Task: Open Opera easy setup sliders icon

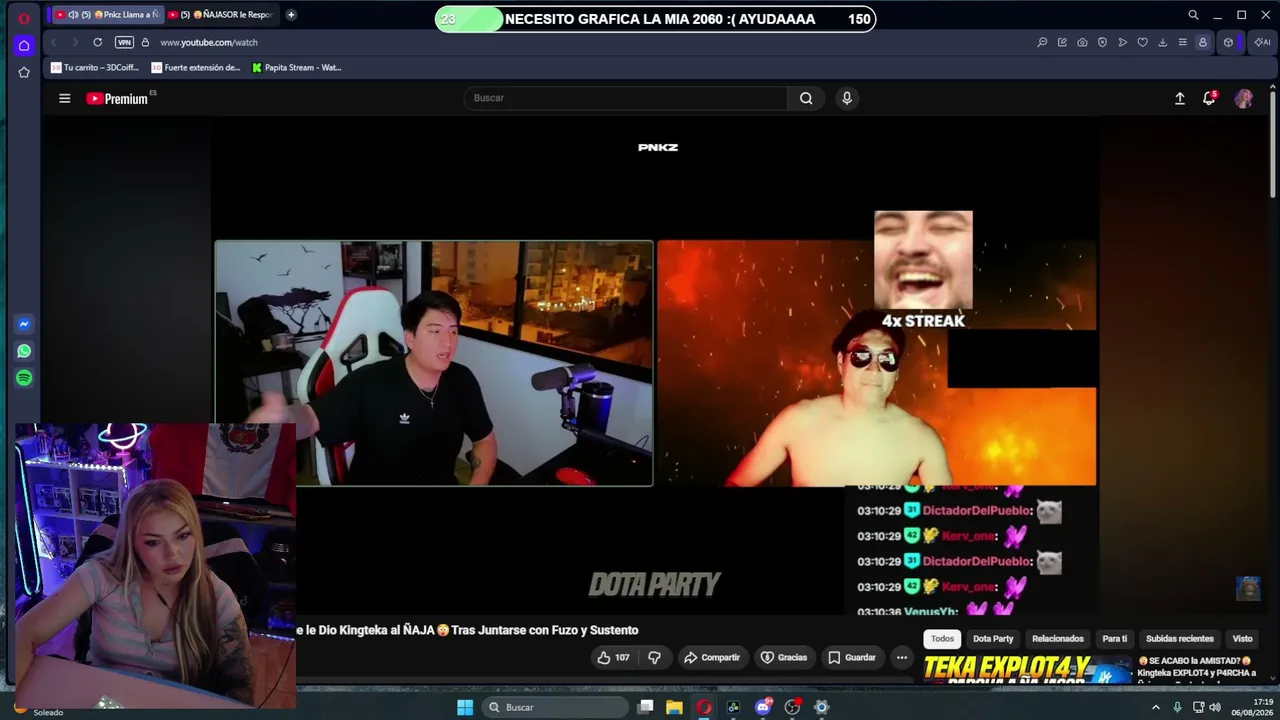Action: pyautogui.click(x=1183, y=42)
